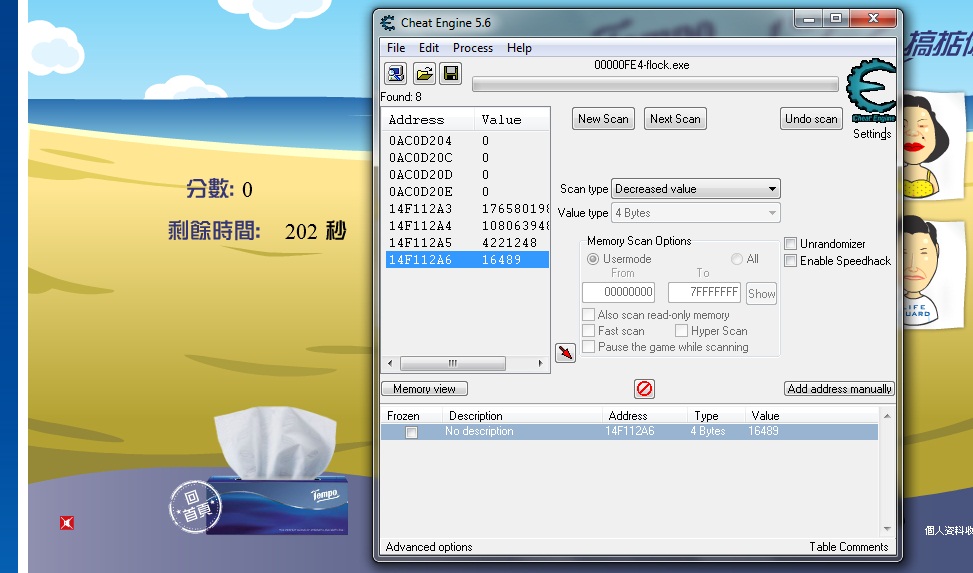Click the From address field 00000000
The height and width of the screenshot is (573, 973).
pyautogui.click(x=619, y=292)
